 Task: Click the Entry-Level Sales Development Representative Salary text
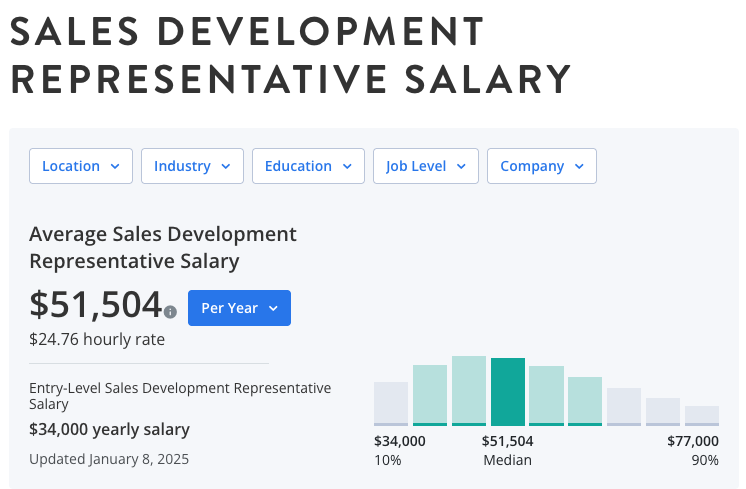click(180, 395)
